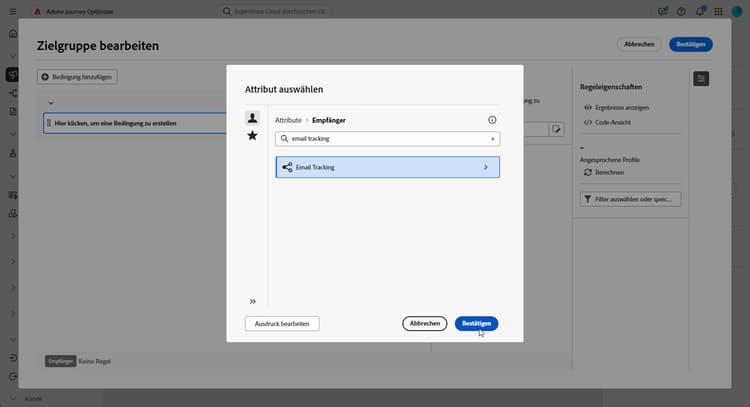Click the Empfänger breadcrumb item

click(x=329, y=120)
